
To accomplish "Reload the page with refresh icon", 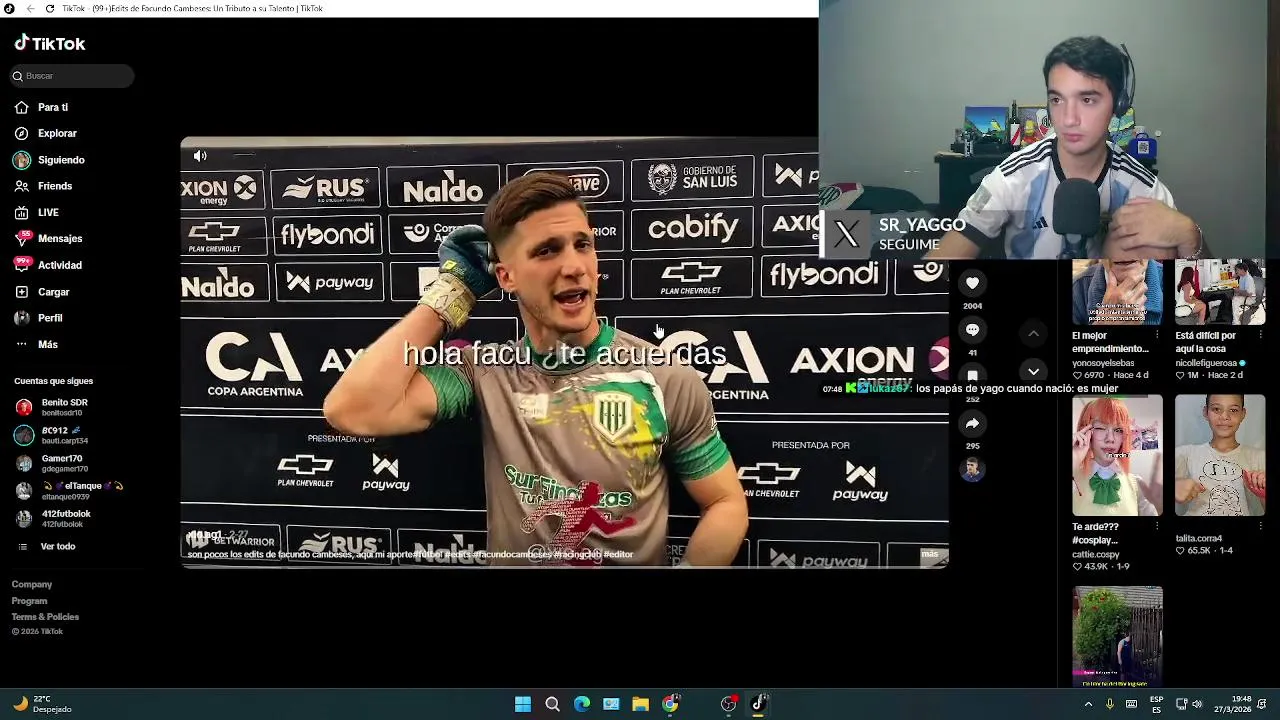I will click(x=50, y=8).
